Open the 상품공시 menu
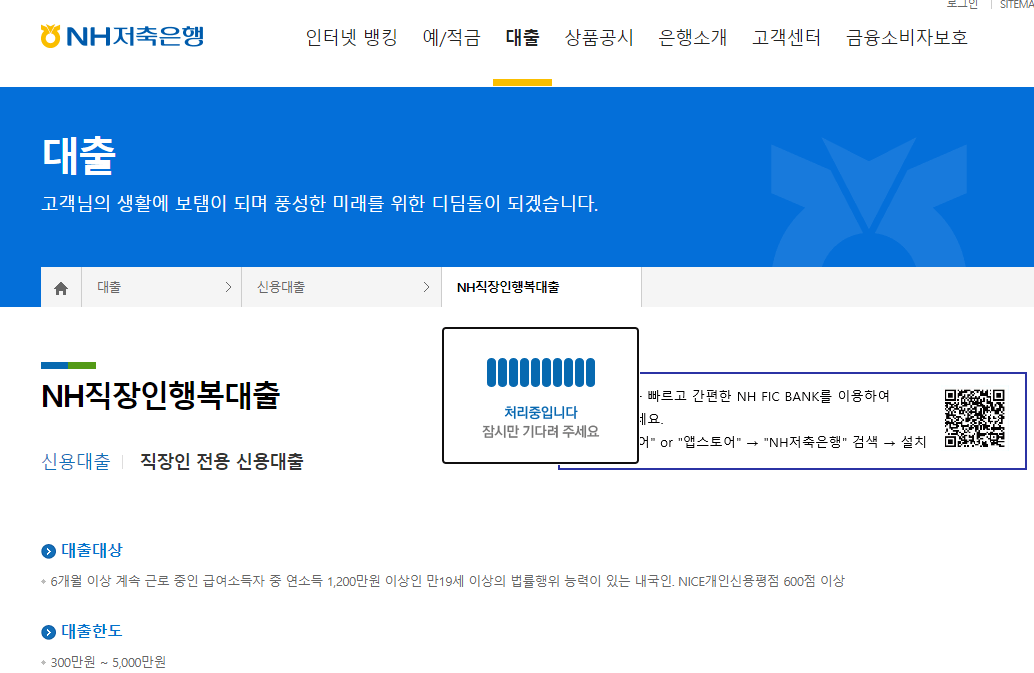 point(599,38)
